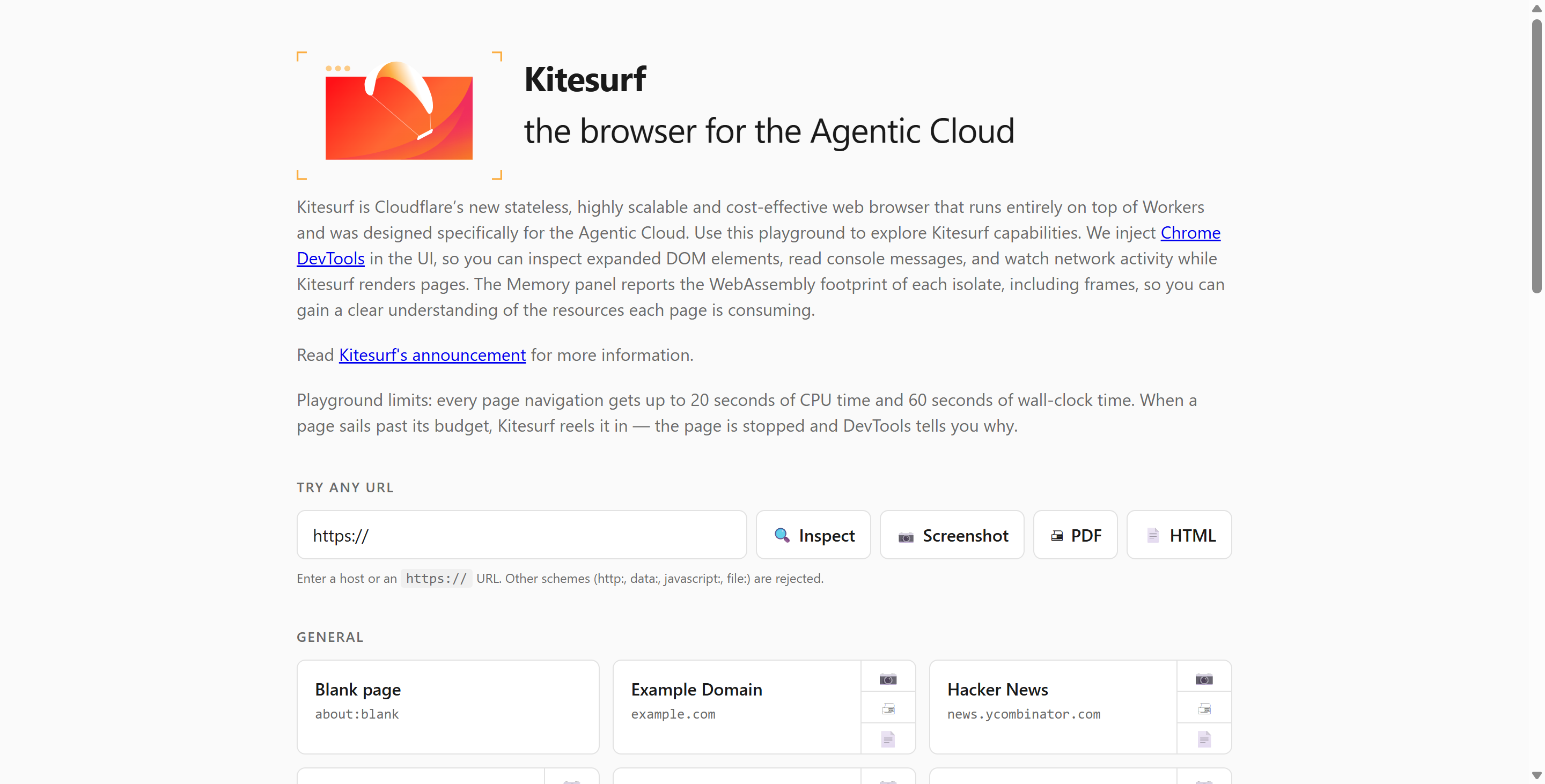Focus the https:// URL input field
1545x784 pixels.
coord(522,535)
